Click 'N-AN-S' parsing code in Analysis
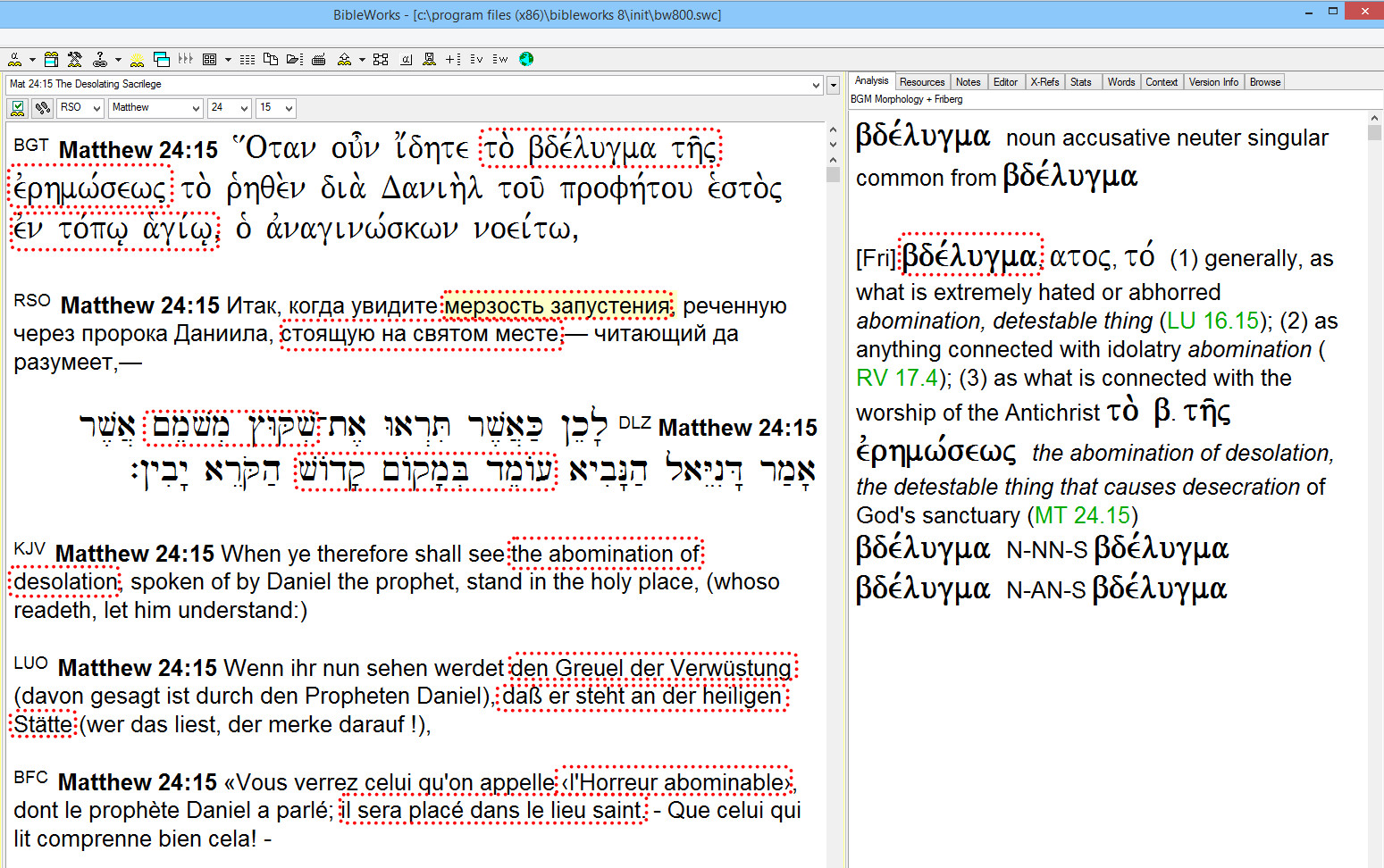The width and height of the screenshot is (1384, 868). pyautogui.click(x=1045, y=590)
